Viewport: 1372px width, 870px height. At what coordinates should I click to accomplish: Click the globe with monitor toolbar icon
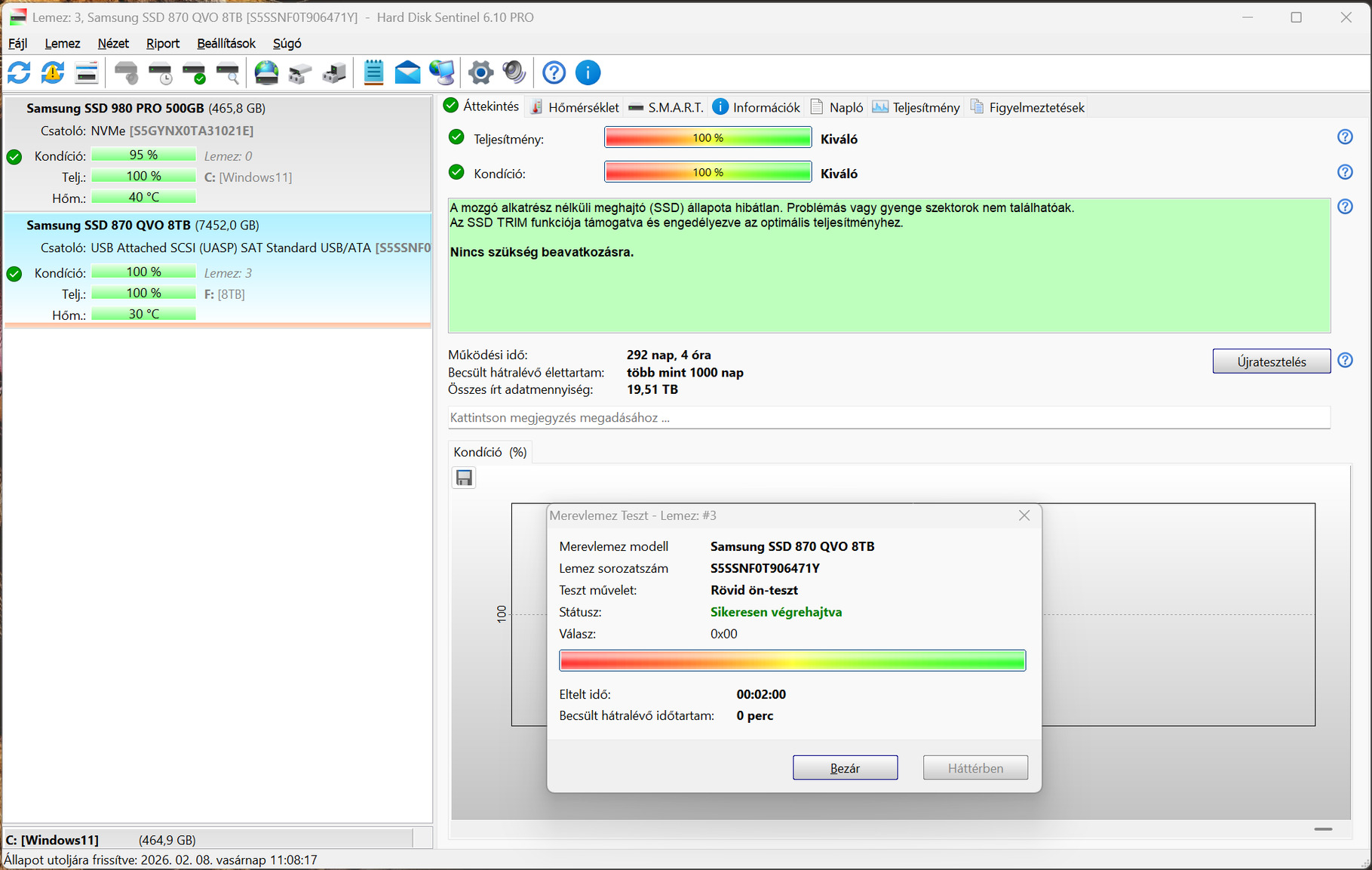pos(442,72)
